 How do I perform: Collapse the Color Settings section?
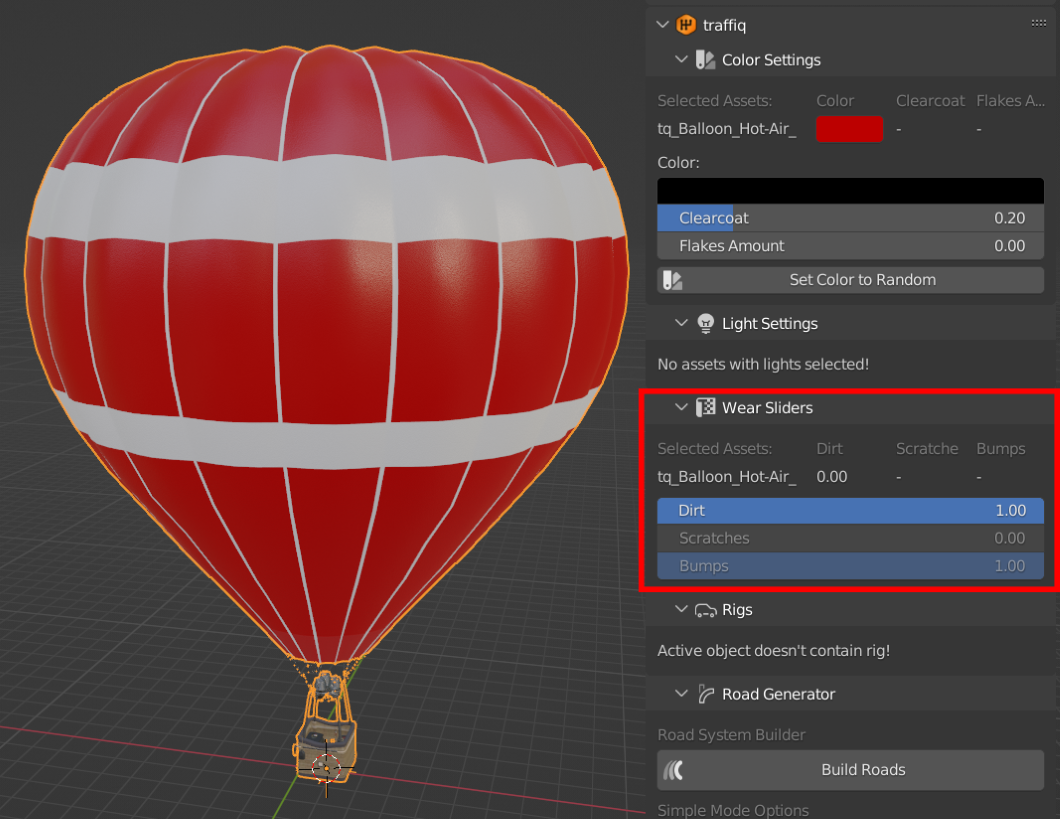coord(681,60)
